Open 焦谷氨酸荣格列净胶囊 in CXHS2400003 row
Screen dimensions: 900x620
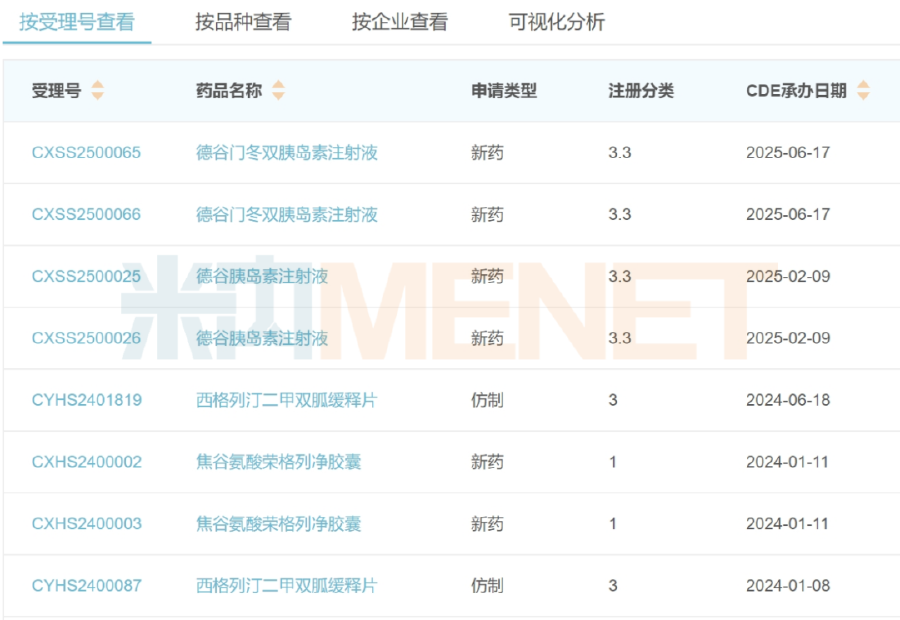click(x=279, y=524)
